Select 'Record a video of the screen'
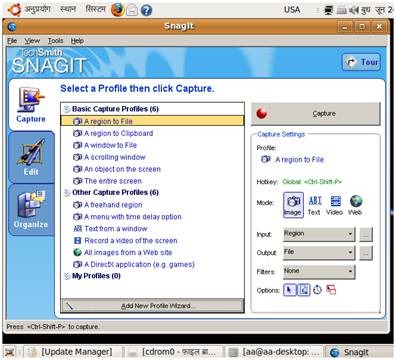 click(x=131, y=241)
